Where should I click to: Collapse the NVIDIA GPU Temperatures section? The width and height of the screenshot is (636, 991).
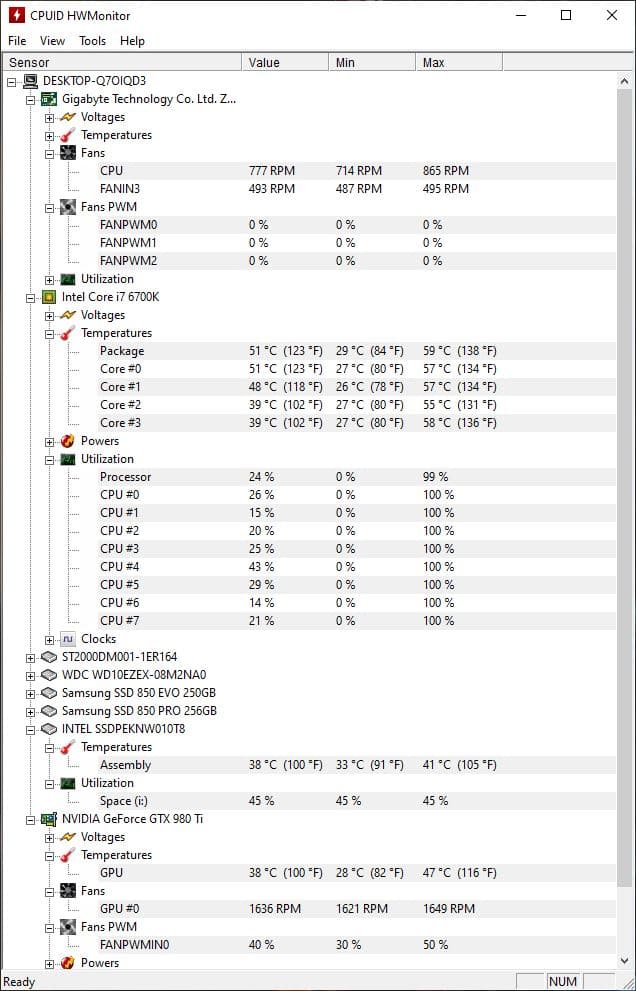pyautogui.click(x=50, y=855)
